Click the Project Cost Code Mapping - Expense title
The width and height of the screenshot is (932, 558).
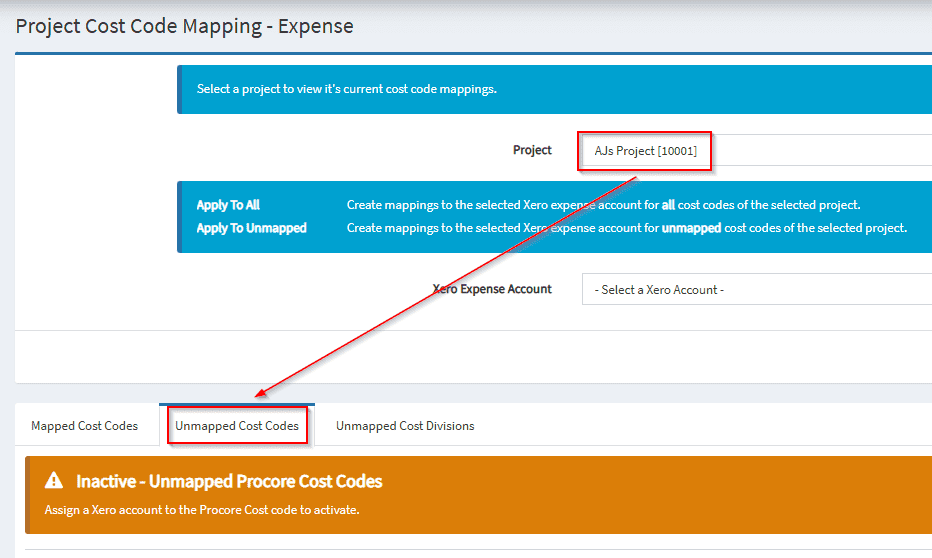pyautogui.click(x=185, y=26)
